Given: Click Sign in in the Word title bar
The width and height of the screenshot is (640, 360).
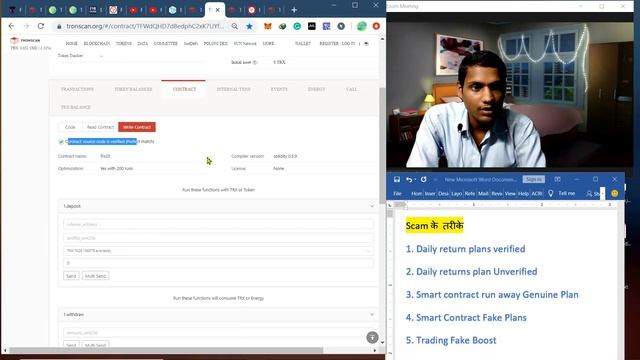Looking at the screenshot, I should pyautogui.click(x=533, y=179).
